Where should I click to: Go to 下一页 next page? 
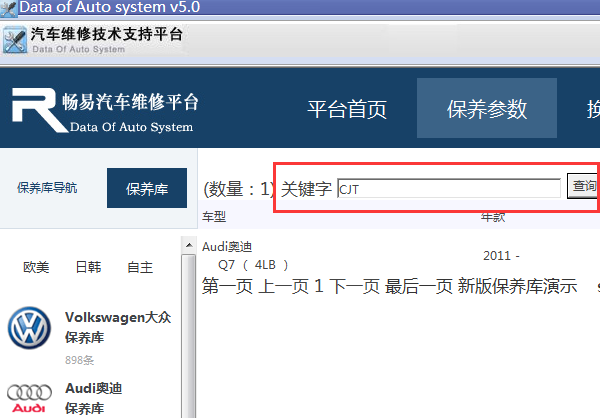[354, 286]
